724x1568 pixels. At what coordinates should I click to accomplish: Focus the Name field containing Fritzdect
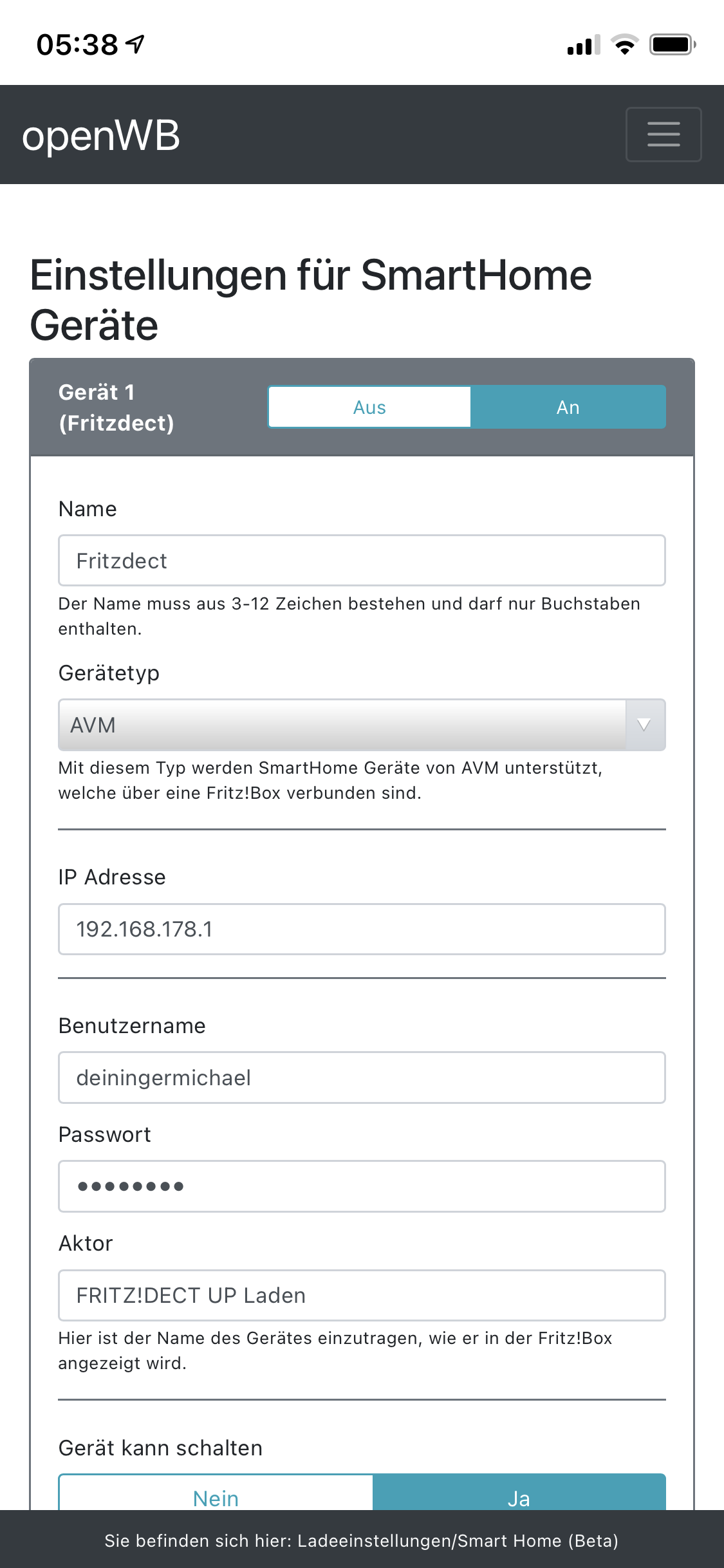tap(362, 561)
